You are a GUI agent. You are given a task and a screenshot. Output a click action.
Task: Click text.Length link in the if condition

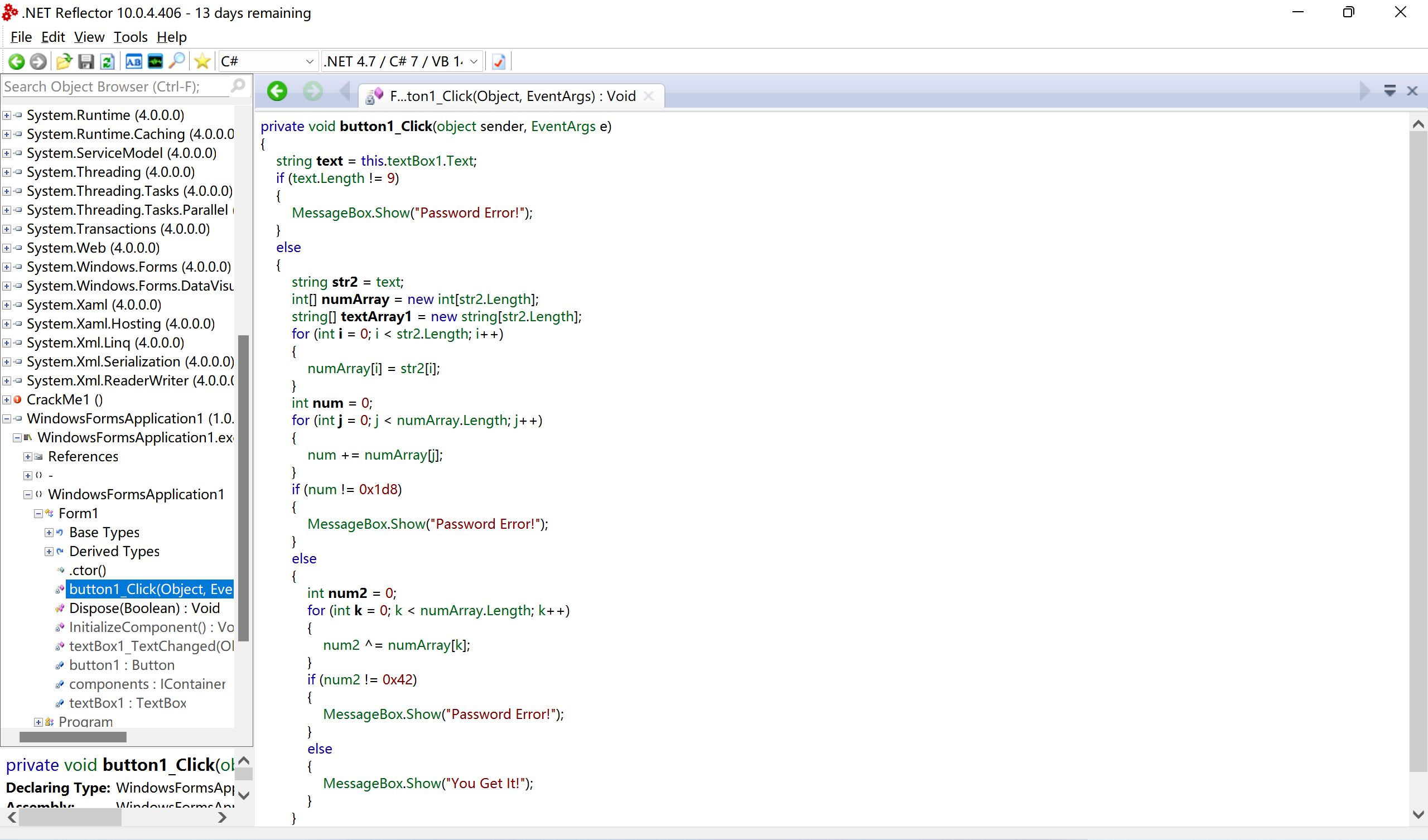click(328, 178)
